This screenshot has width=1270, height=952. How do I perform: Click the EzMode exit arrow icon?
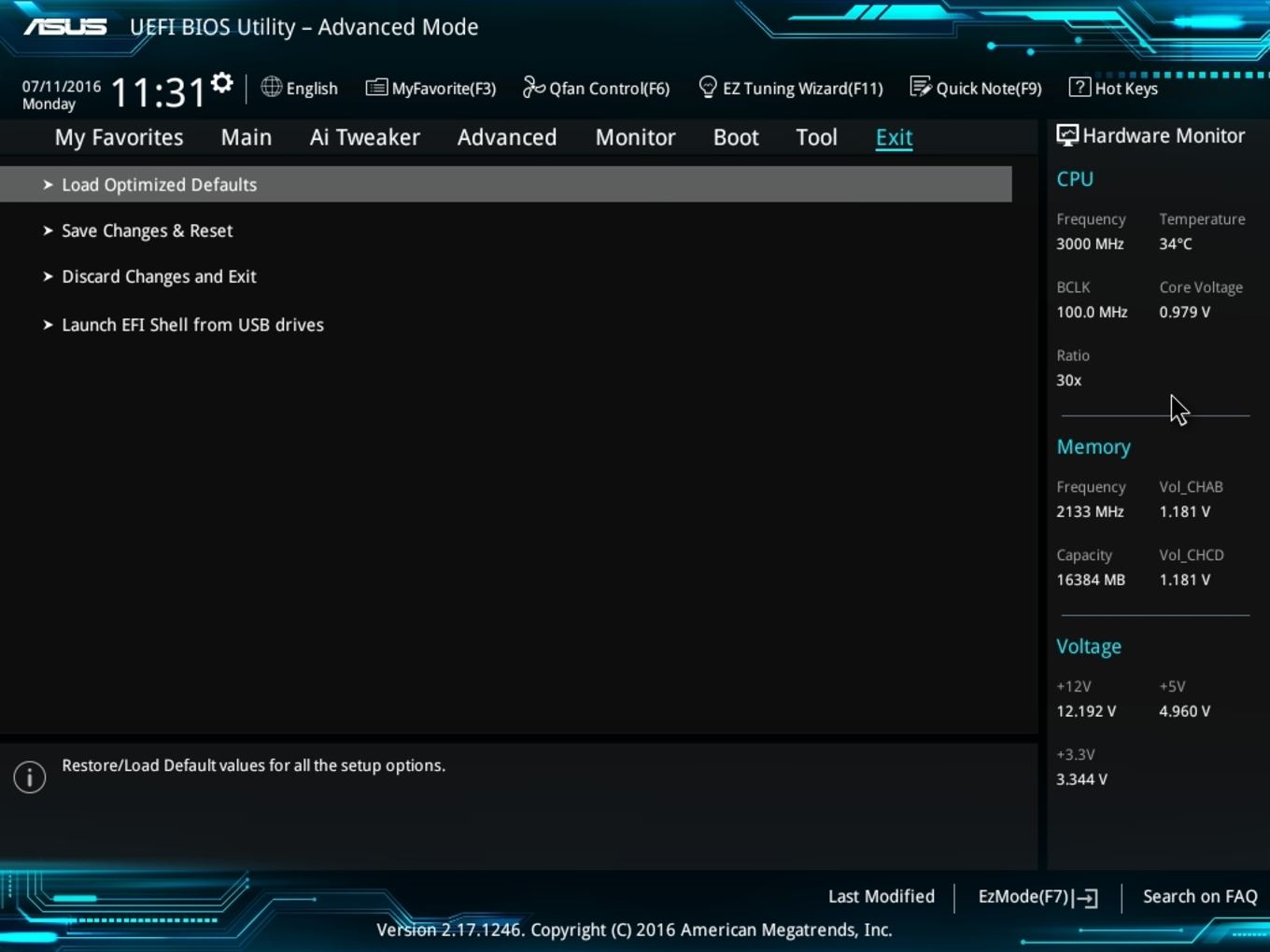click(1085, 898)
